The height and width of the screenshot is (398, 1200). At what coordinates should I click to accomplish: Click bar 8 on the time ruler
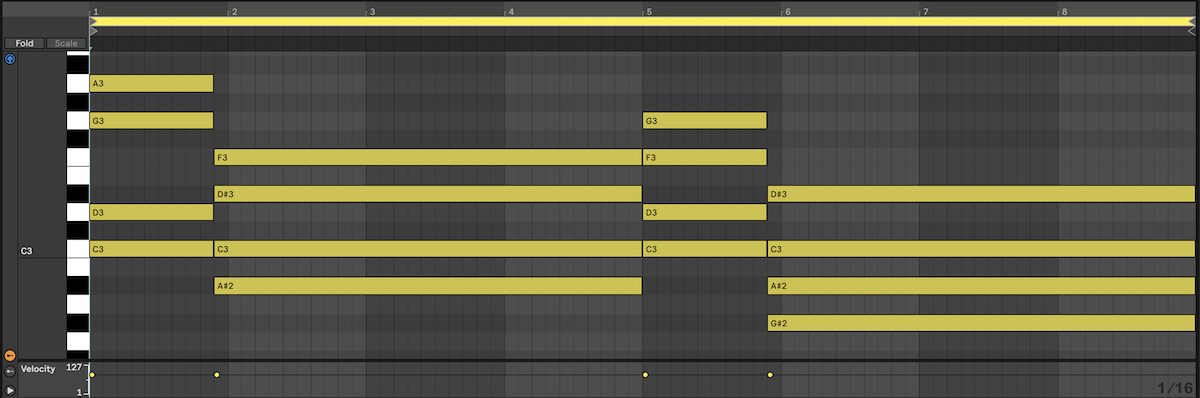click(1064, 11)
